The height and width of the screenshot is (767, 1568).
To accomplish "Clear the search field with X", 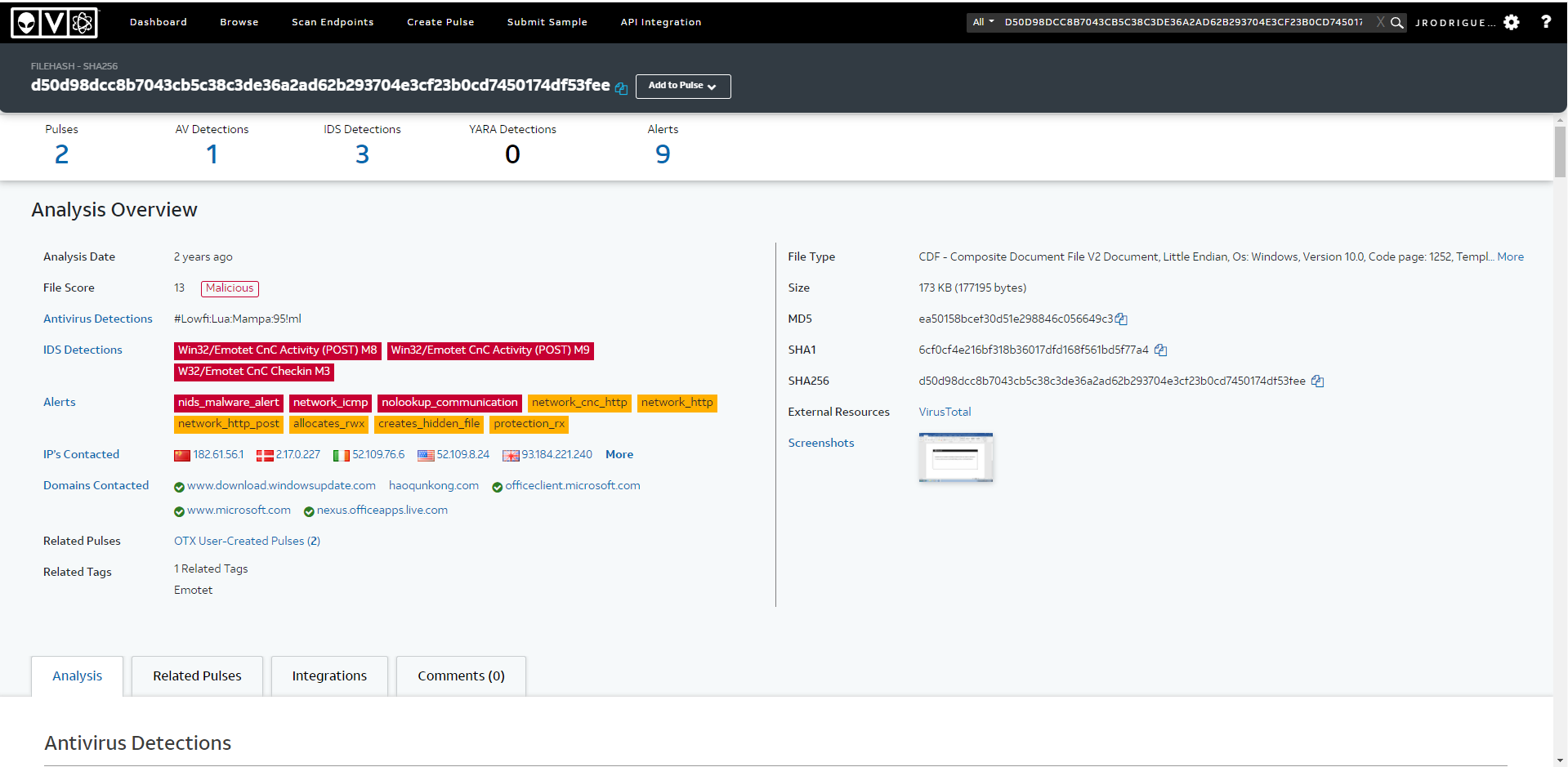I will tap(1380, 23).
